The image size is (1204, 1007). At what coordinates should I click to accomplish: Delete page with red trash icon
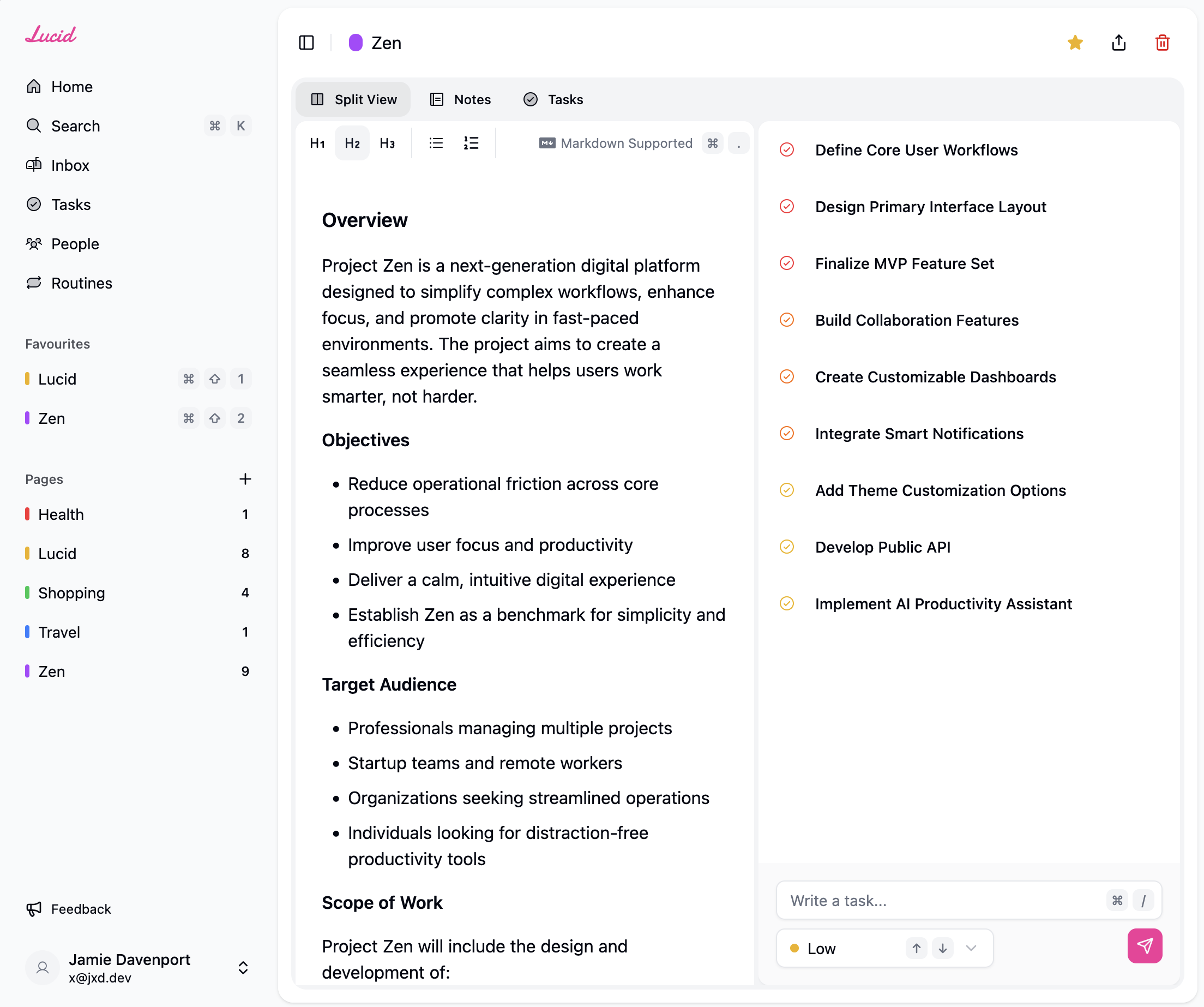tap(1162, 43)
